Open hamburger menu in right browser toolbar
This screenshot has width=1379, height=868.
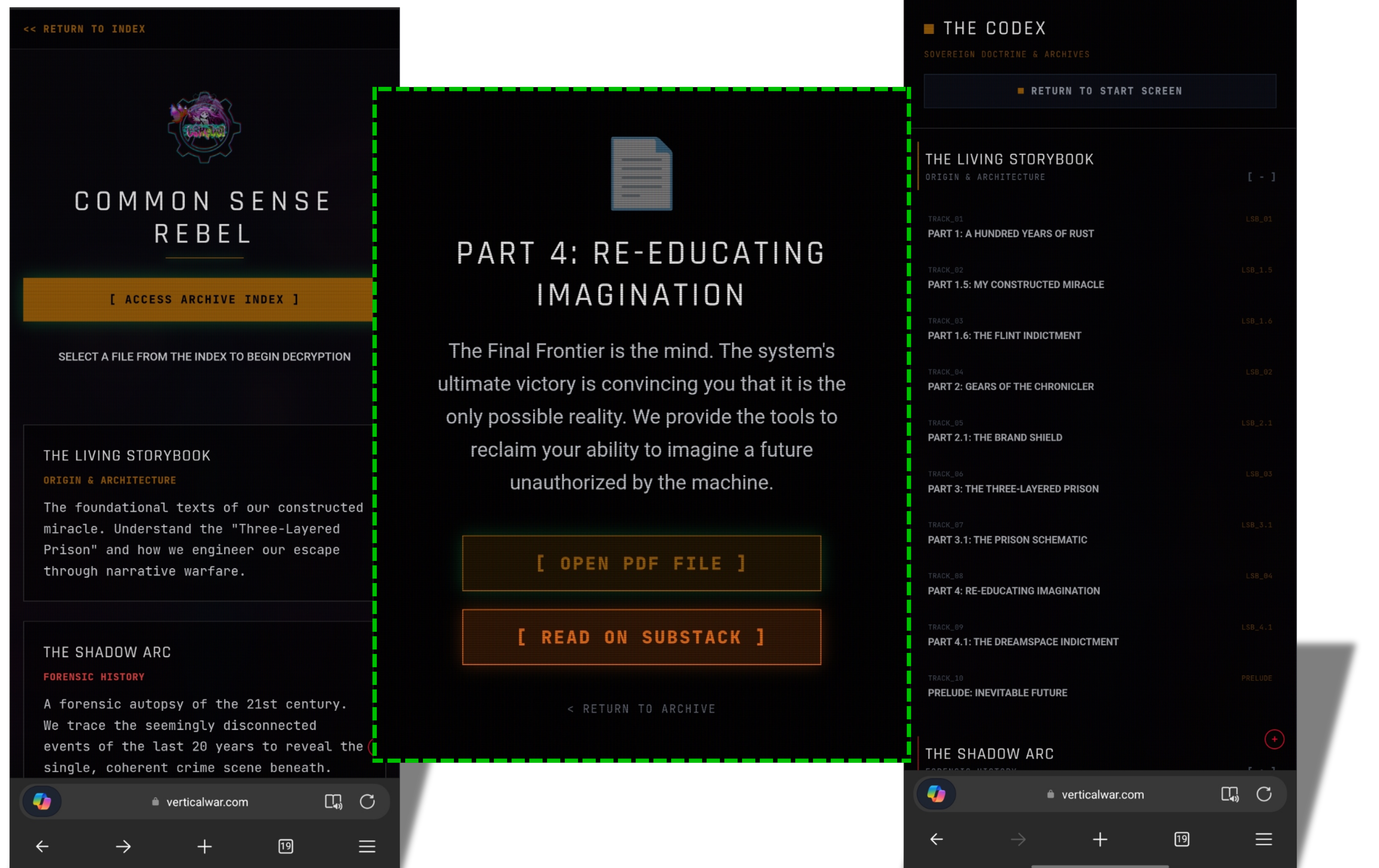point(1263,839)
